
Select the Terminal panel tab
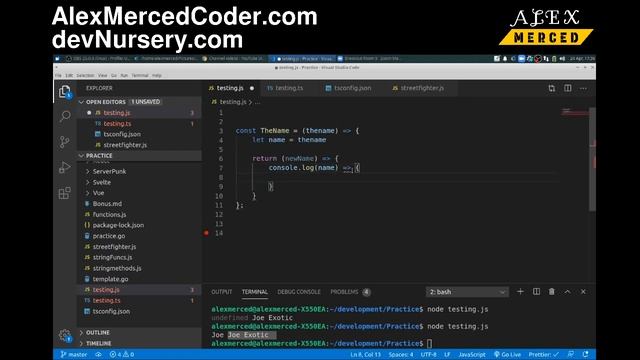(x=254, y=292)
